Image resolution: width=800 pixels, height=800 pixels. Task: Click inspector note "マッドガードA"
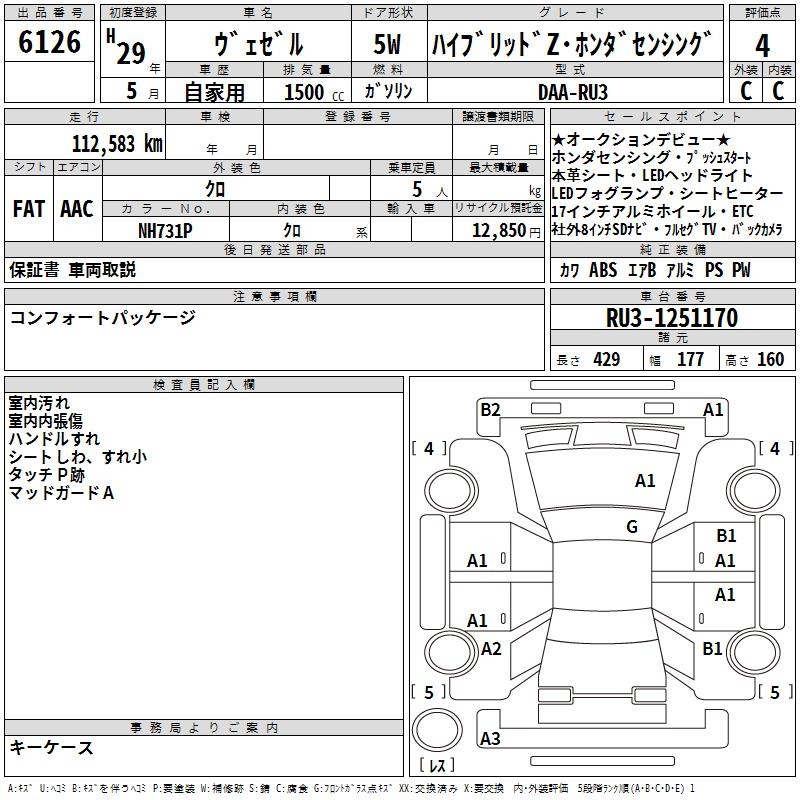tap(61, 493)
